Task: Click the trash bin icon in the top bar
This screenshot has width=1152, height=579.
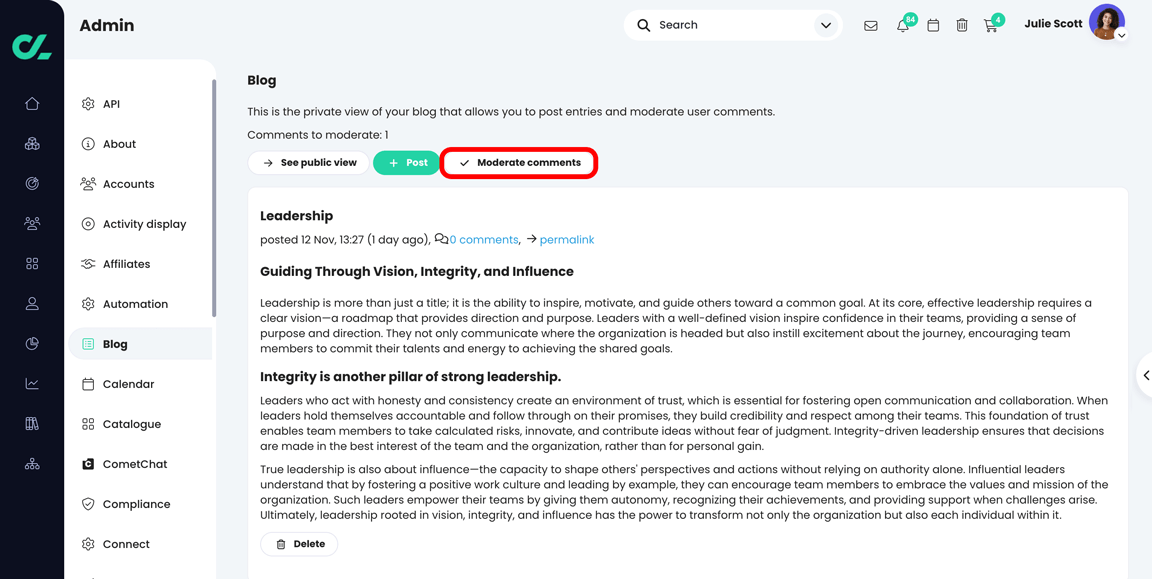Action: pos(962,24)
